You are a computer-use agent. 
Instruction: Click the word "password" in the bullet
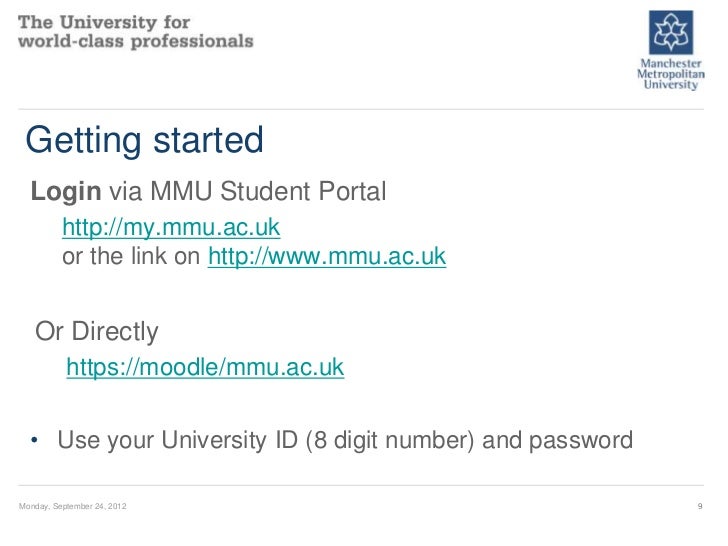tap(583, 441)
